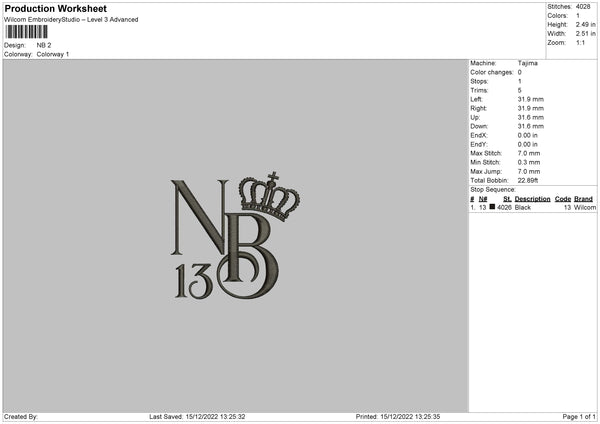
Task: Select 'Wilcom EmbroideryStudio – Level 3 Advanced' text
Action: click(71, 20)
